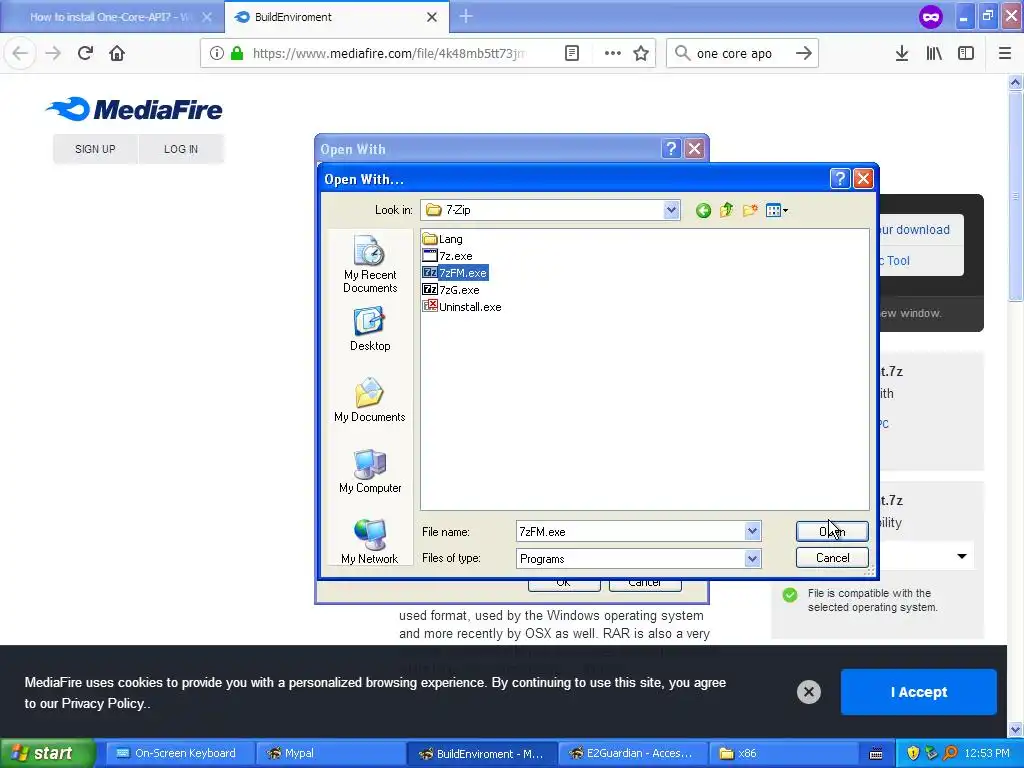Select 7zG.exe in file list
This screenshot has width=1024, height=768.
tap(451, 290)
